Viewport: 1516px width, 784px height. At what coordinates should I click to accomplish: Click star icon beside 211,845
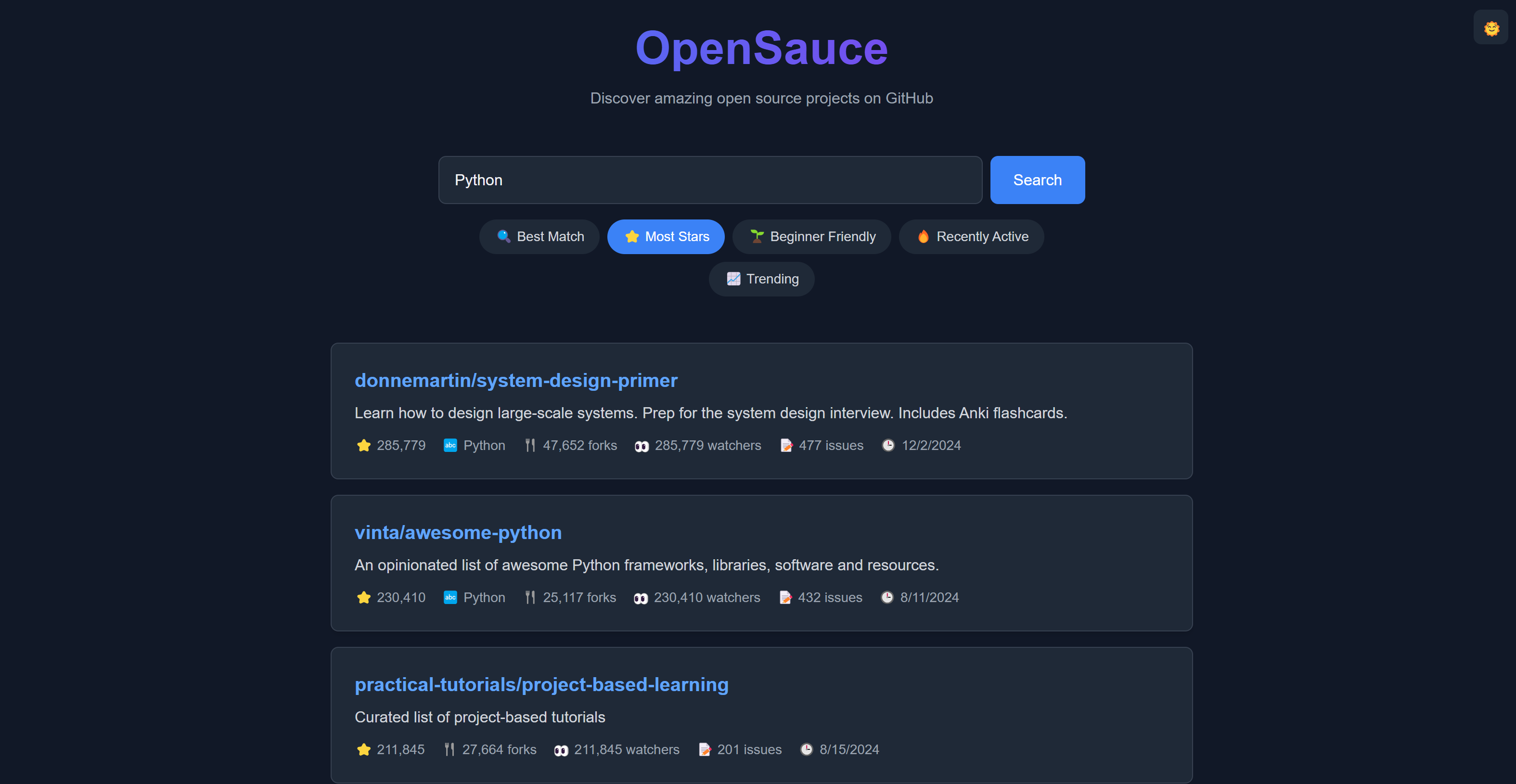coord(363,749)
